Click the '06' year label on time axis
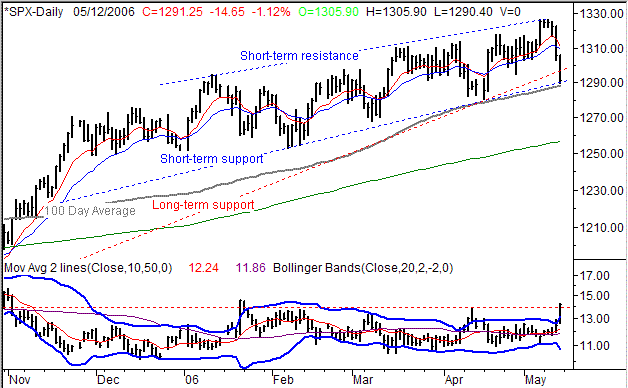Image resolution: width=628 pixels, height=388 pixels. click(191, 380)
